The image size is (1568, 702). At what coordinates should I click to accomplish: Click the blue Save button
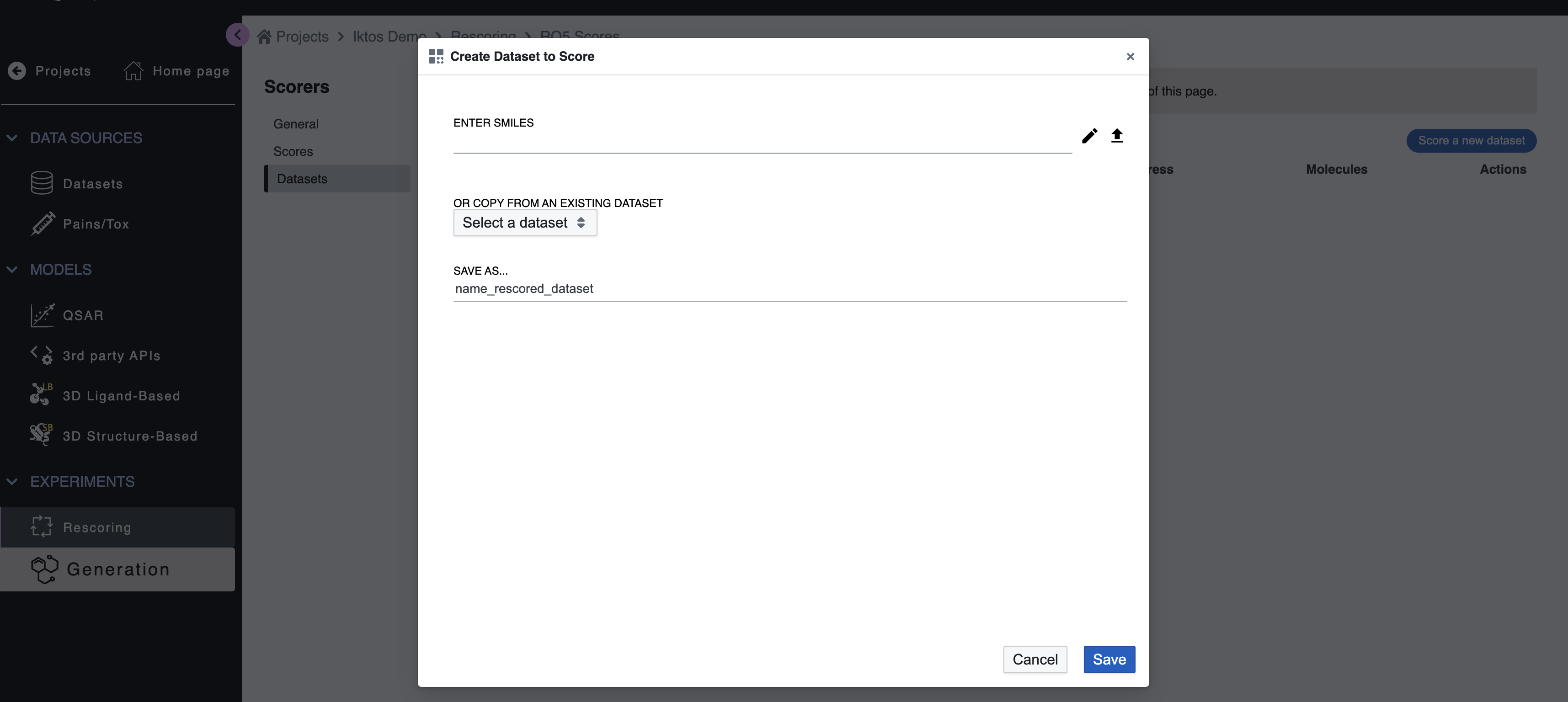1109,659
